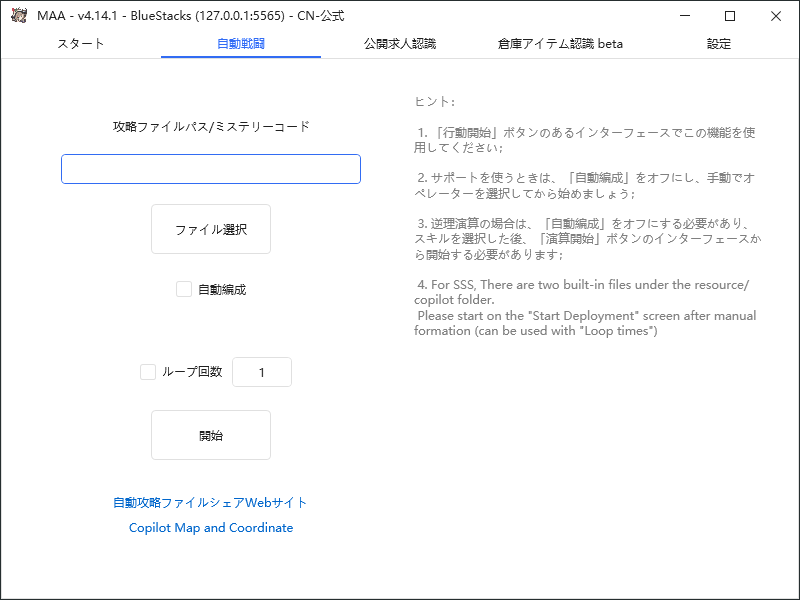Open the 自動攻略ファイルシェアWebサイト link

point(210,503)
